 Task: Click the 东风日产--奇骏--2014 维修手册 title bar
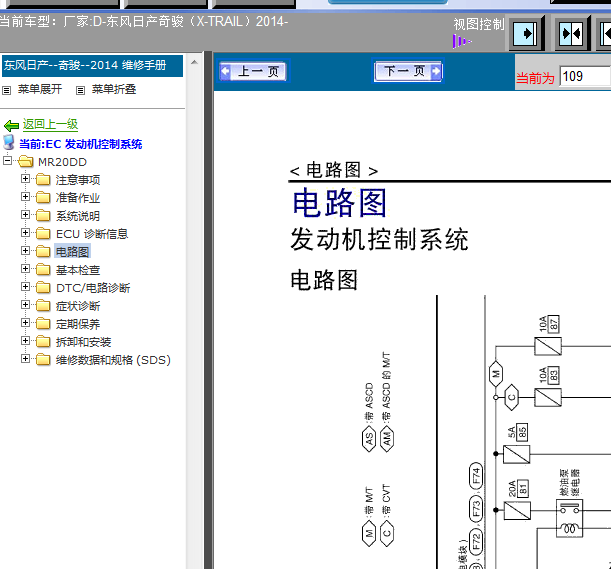92,65
